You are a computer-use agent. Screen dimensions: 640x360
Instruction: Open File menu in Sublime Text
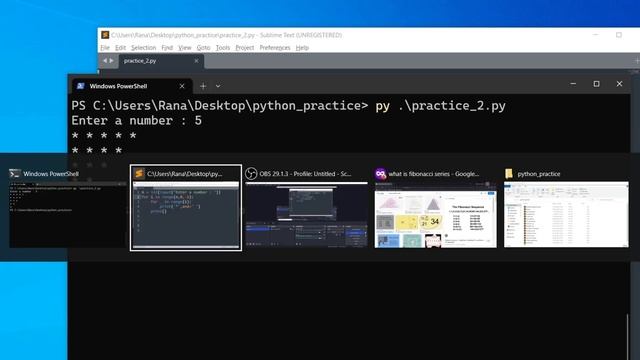point(105,48)
